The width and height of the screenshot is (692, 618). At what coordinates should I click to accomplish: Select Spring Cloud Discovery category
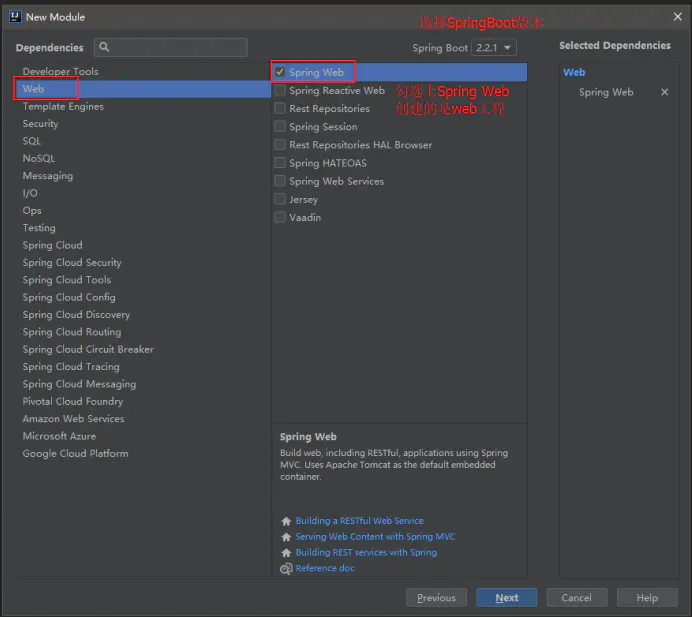76,315
